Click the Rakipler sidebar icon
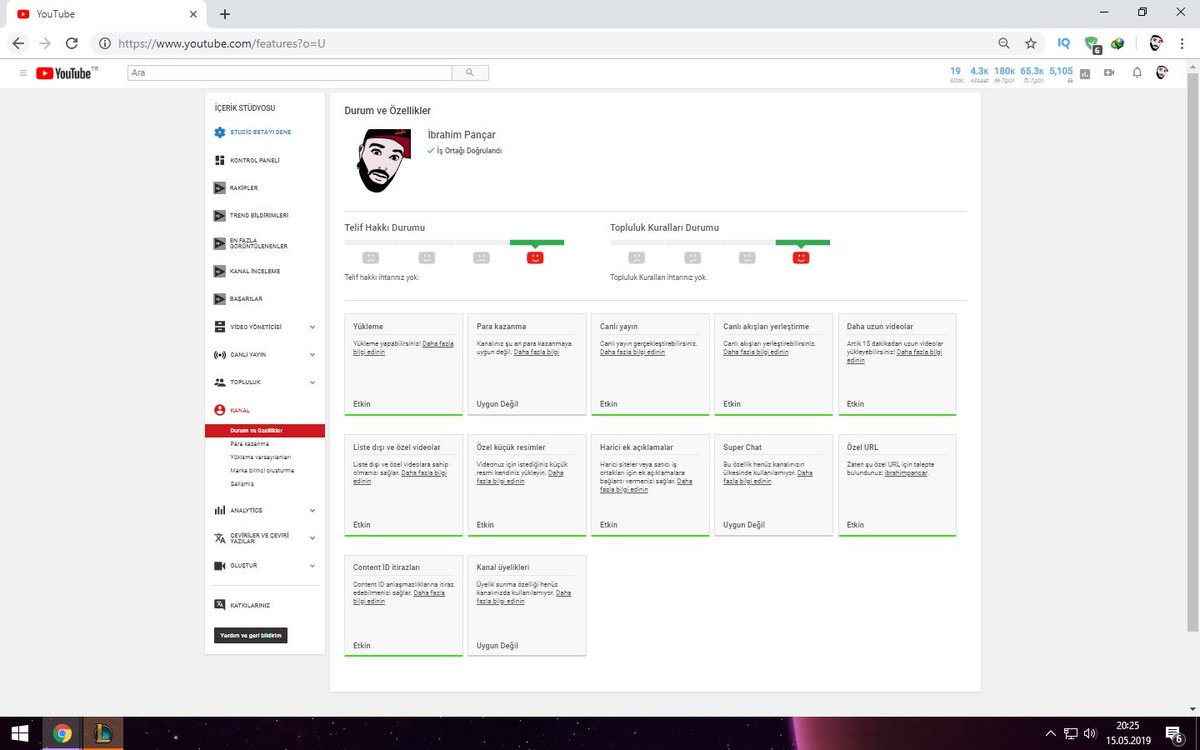 [220, 188]
